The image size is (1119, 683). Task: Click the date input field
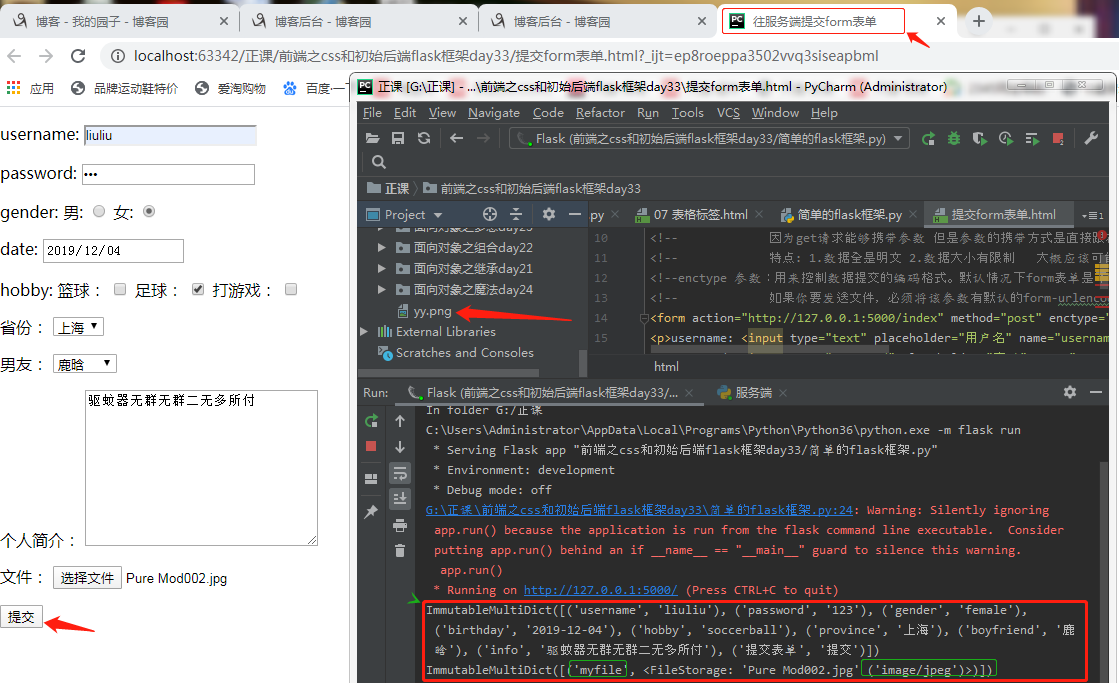[113, 251]
